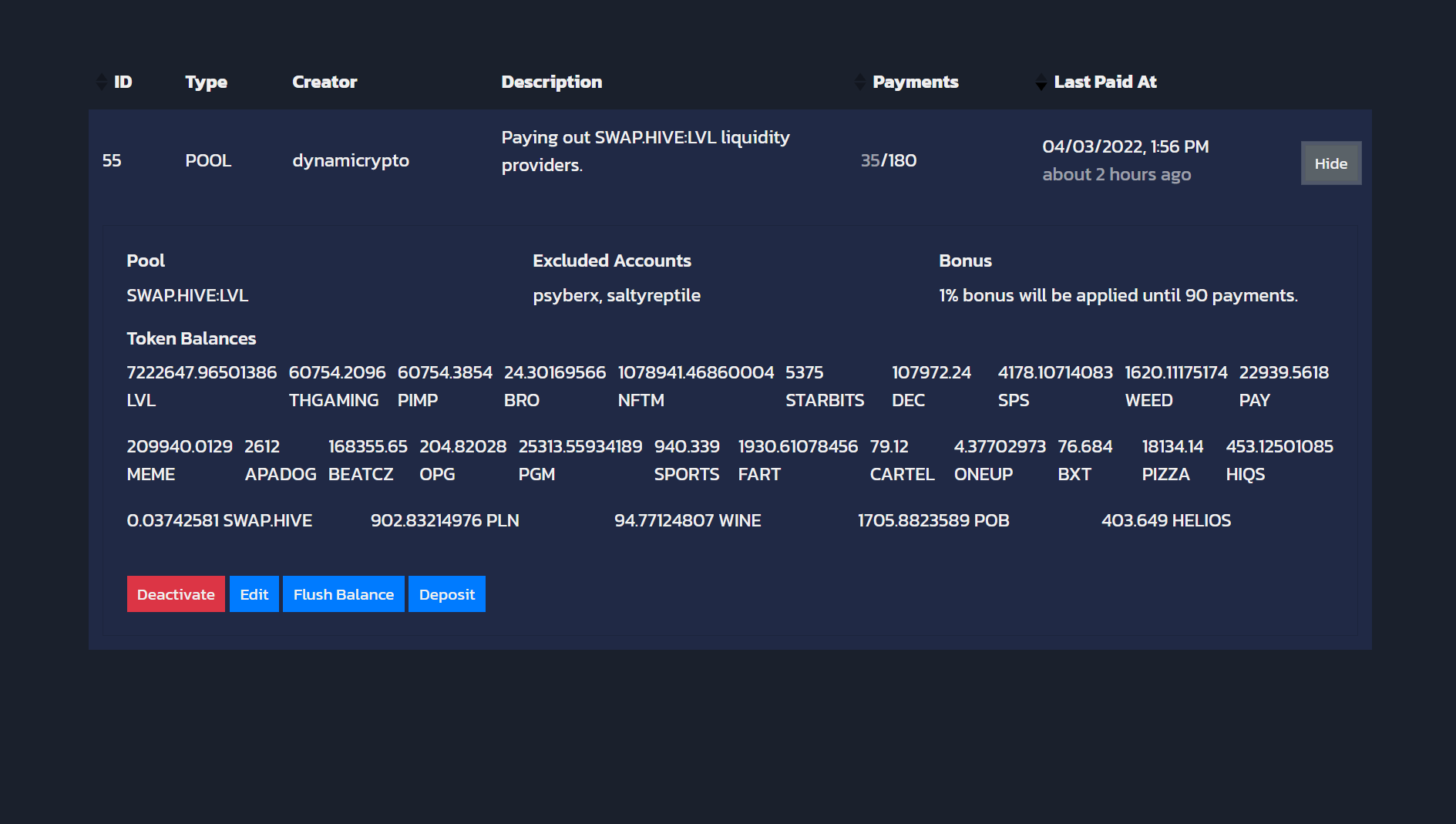Click the ID column sort icon

(100, 80)
